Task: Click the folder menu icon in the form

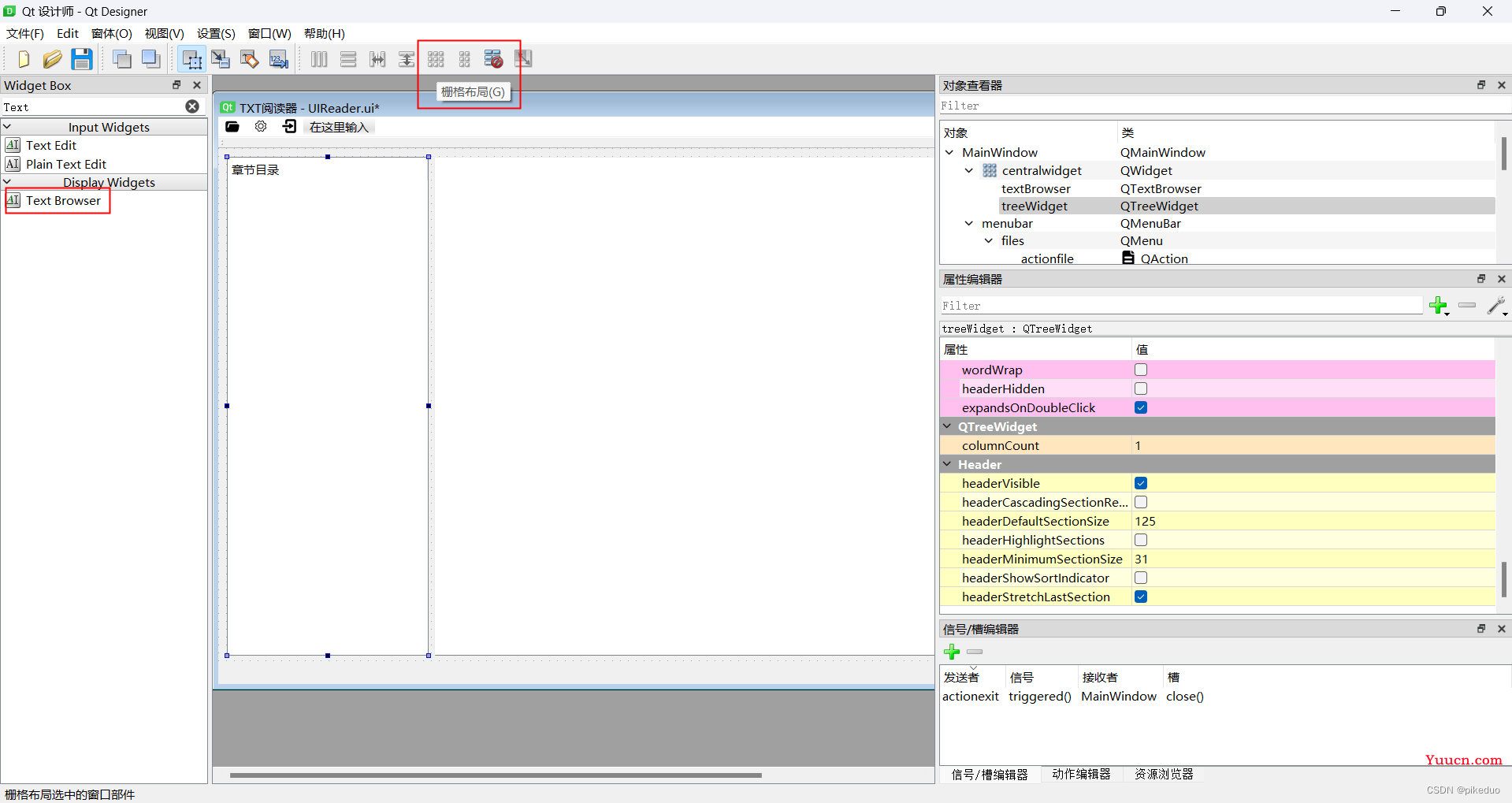Action: (232, 127)
